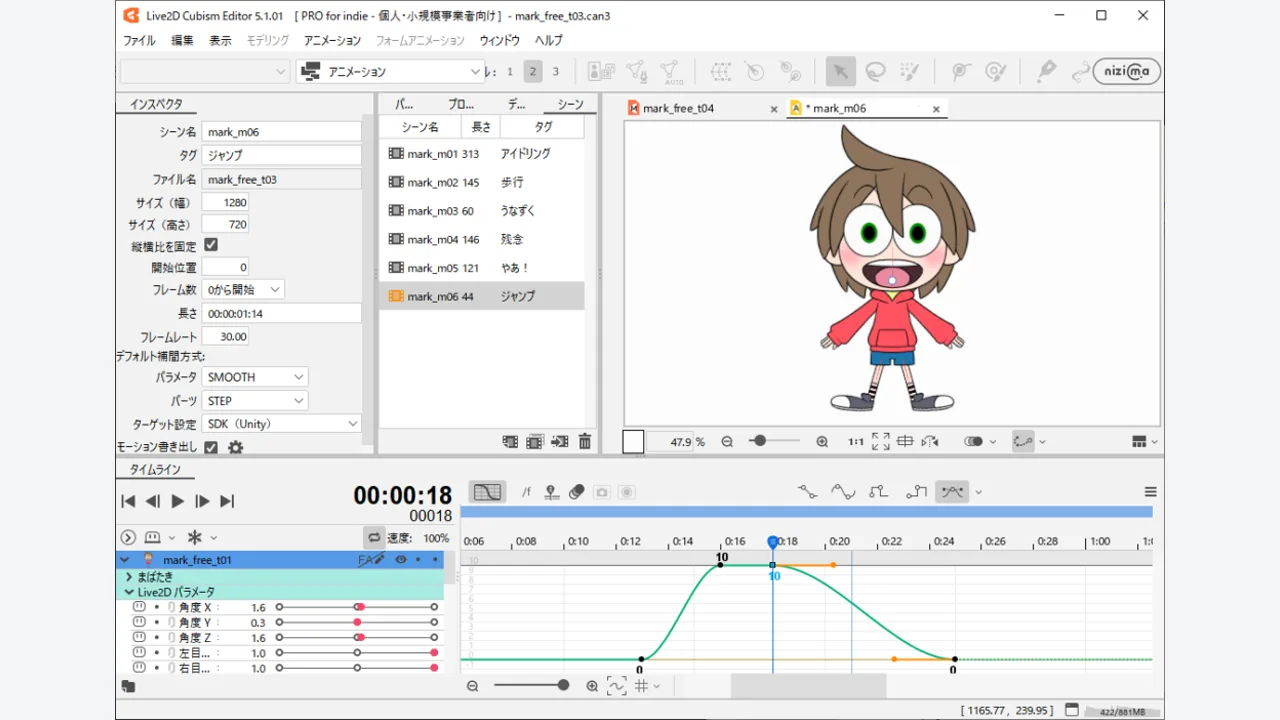The image size is (1280, 720).
Task: Select the linear curve type icon
Action: point(807,491)
